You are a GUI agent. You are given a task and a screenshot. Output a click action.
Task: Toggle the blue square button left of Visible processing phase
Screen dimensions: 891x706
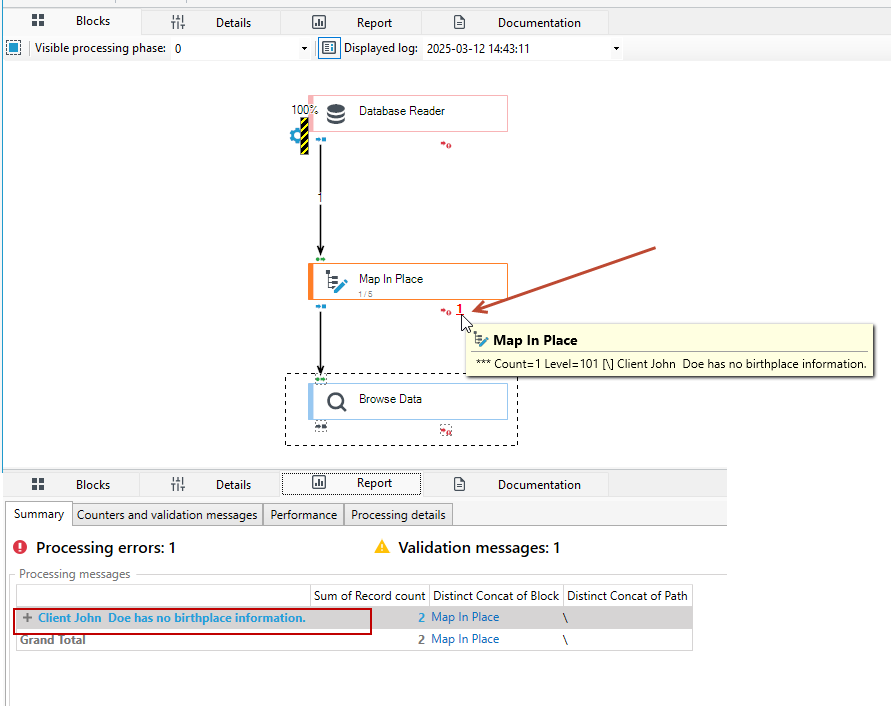pyautogui.click(x=14, y=48)
